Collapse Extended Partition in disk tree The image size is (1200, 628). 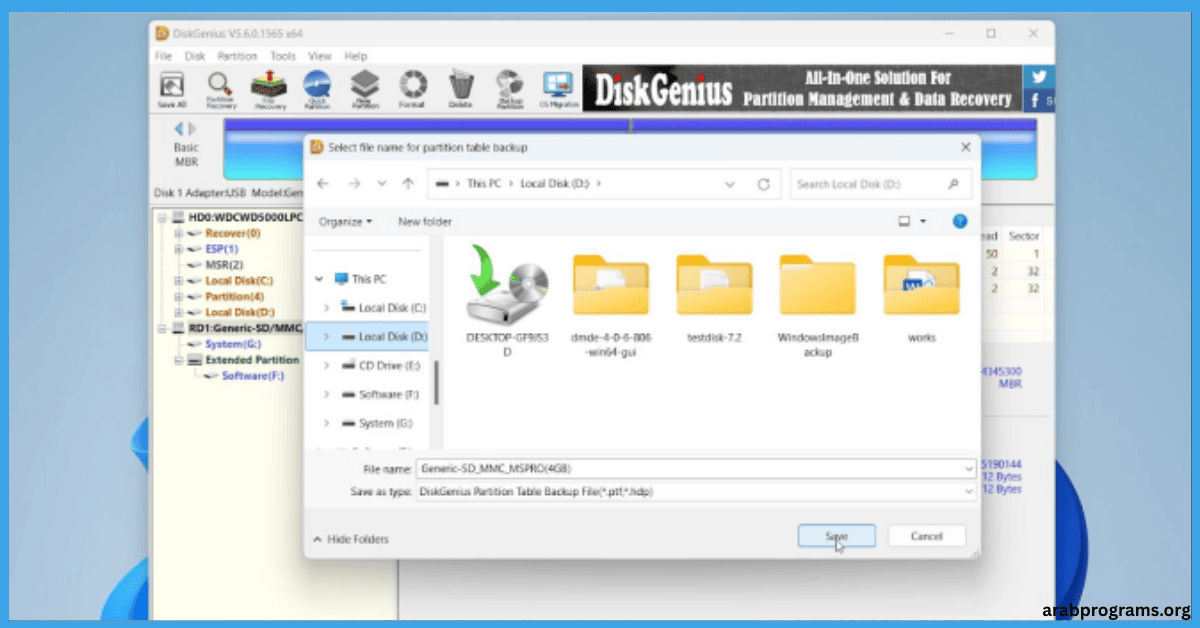[x=179, y=360]
